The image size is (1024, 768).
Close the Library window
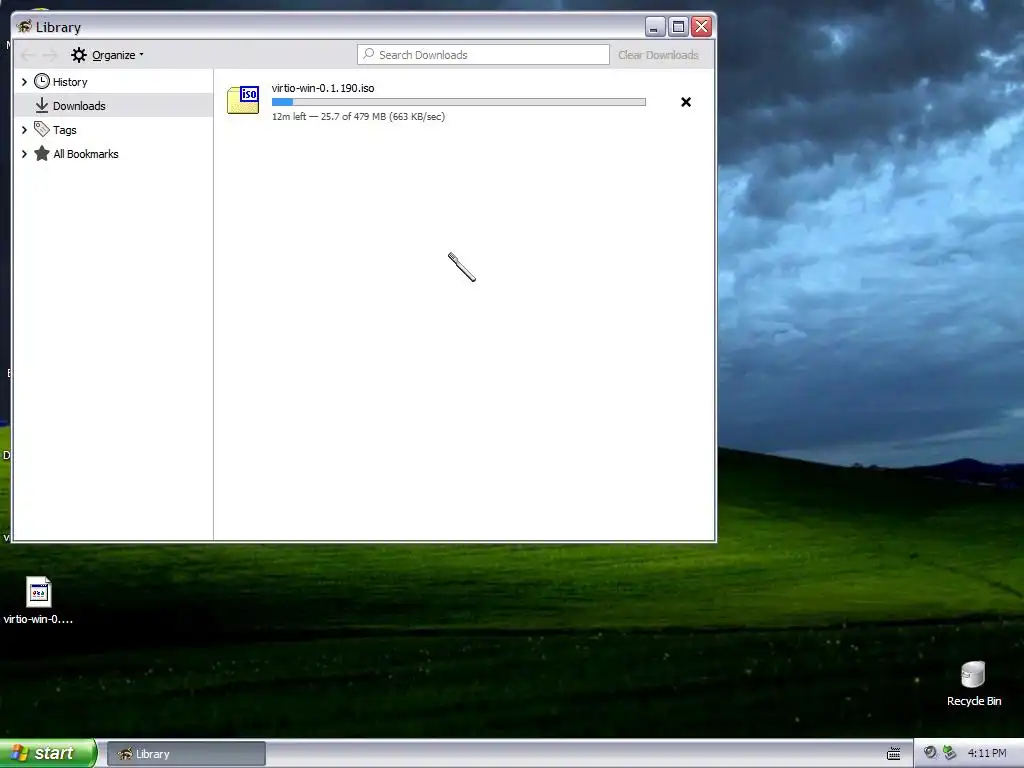[x=701, y=27]
